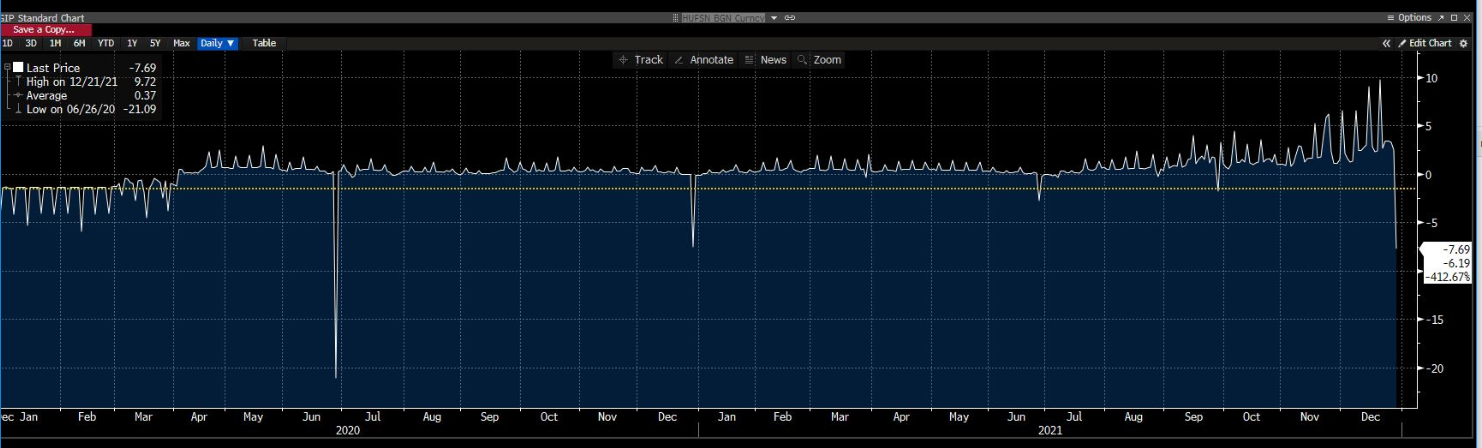Pop out the chart window with arrow icon
The image size is (1482, 448).
pos(1441,18)
